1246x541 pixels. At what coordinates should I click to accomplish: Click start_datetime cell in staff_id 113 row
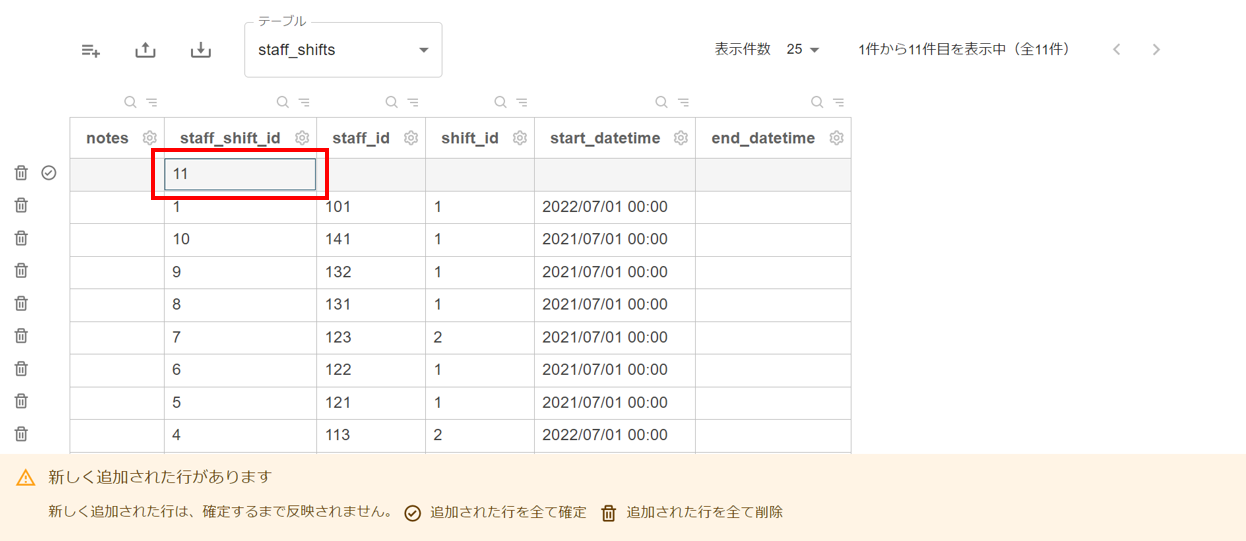[x=615, y=436]
